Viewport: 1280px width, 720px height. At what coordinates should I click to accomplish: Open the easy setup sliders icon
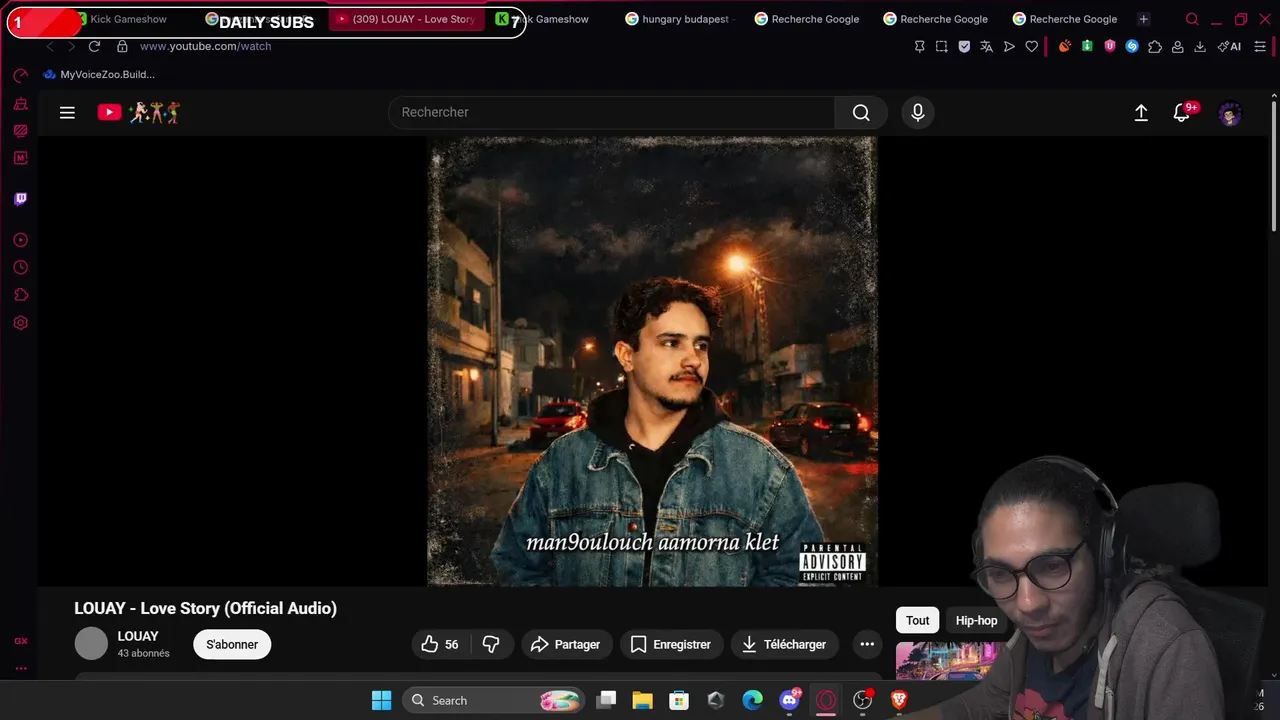tap(1261, 46)
